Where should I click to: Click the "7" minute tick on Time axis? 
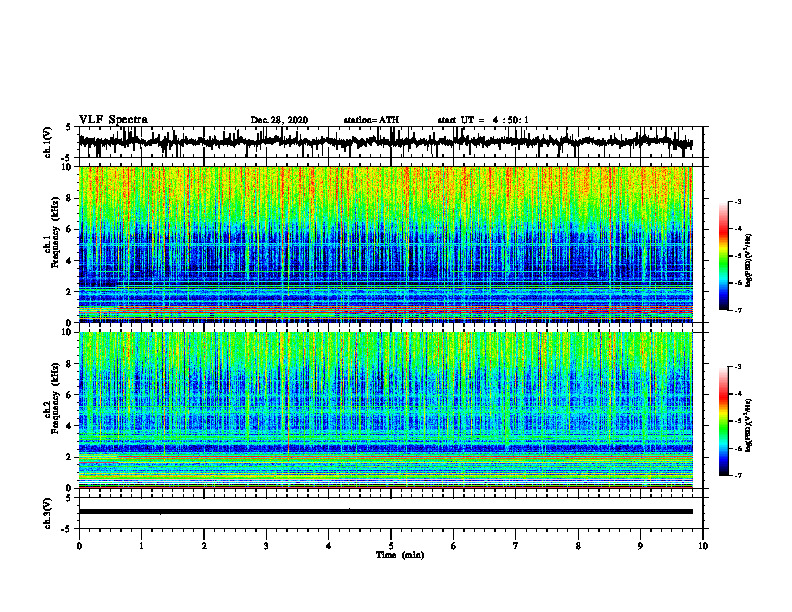[516, 546]
